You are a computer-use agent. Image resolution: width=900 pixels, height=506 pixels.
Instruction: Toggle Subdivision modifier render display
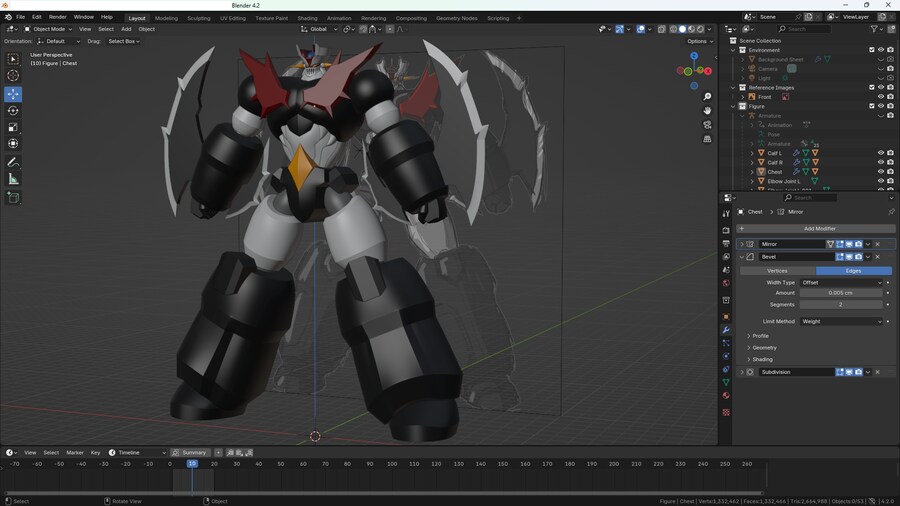pos(859,372)
